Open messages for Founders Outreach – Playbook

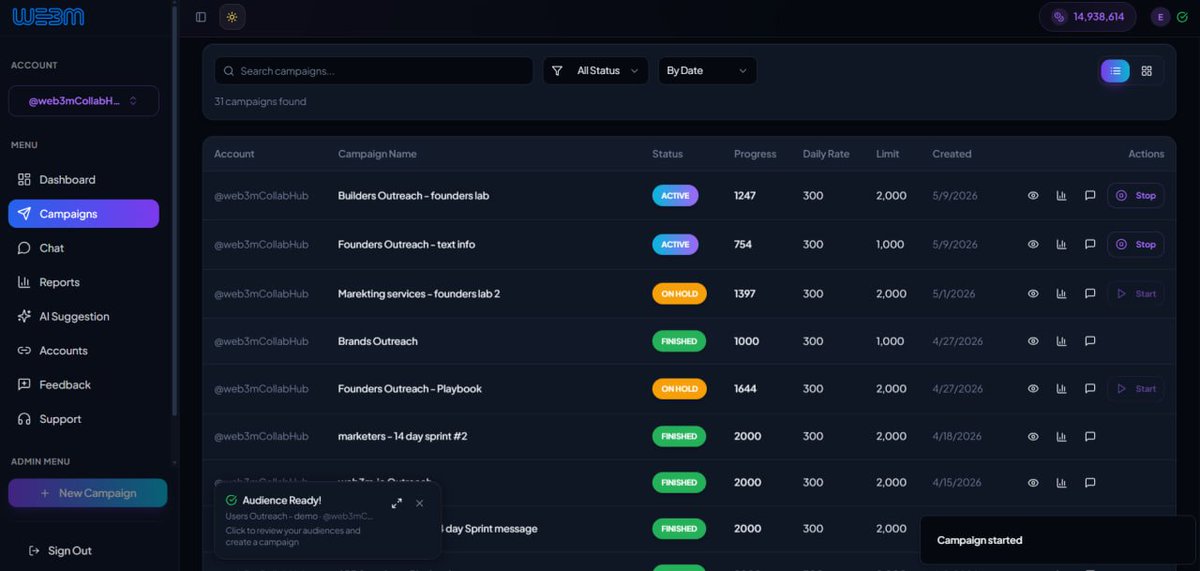pos(1090,389)
